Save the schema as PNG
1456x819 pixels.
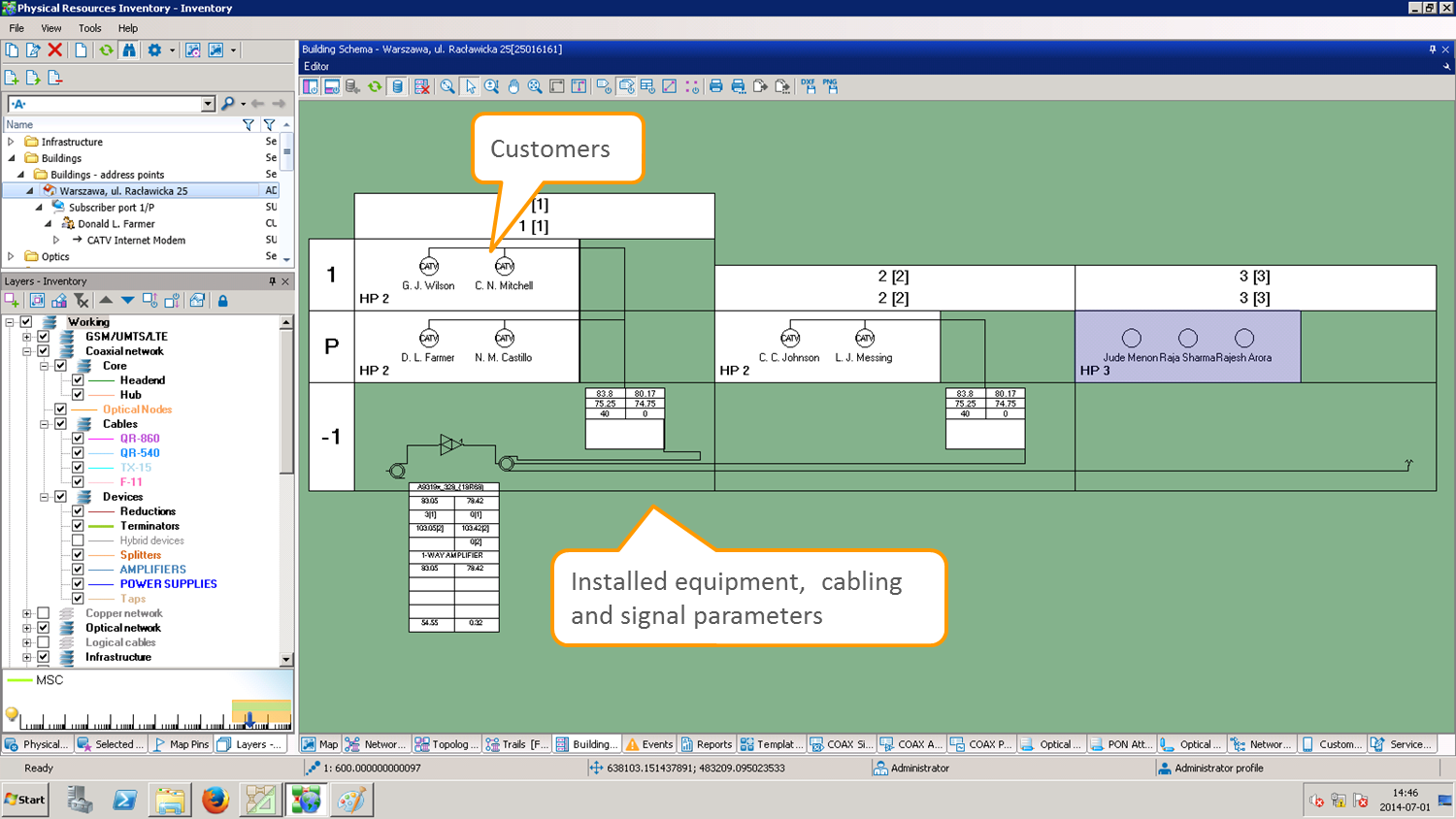pyautogui.click(x=830, y=86)
